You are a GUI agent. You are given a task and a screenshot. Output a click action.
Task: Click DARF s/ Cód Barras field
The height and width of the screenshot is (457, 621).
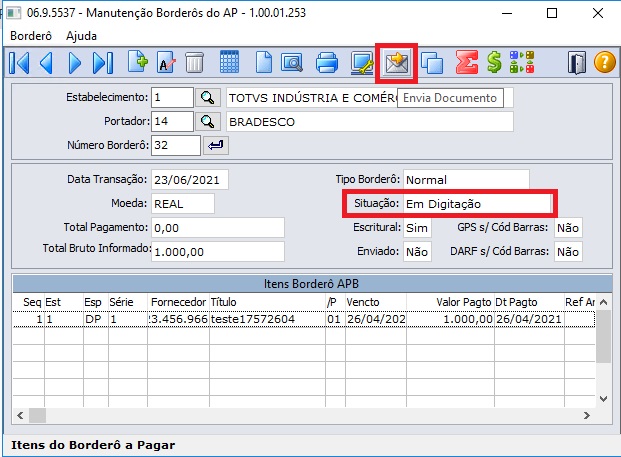pyautogui.click(x=568, y=251)
